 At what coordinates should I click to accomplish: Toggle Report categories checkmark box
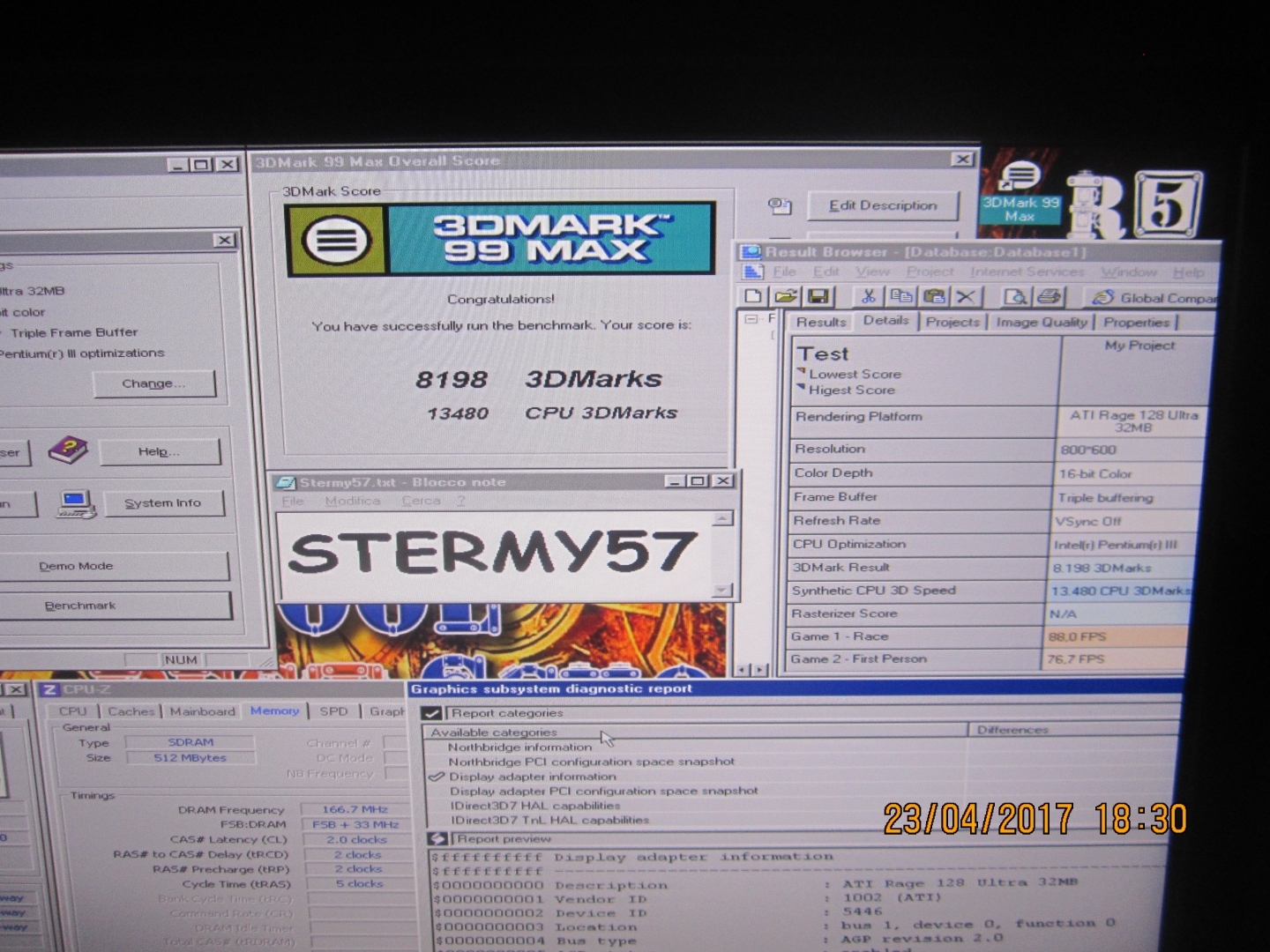pyautogui.click(x=431, y=713)
